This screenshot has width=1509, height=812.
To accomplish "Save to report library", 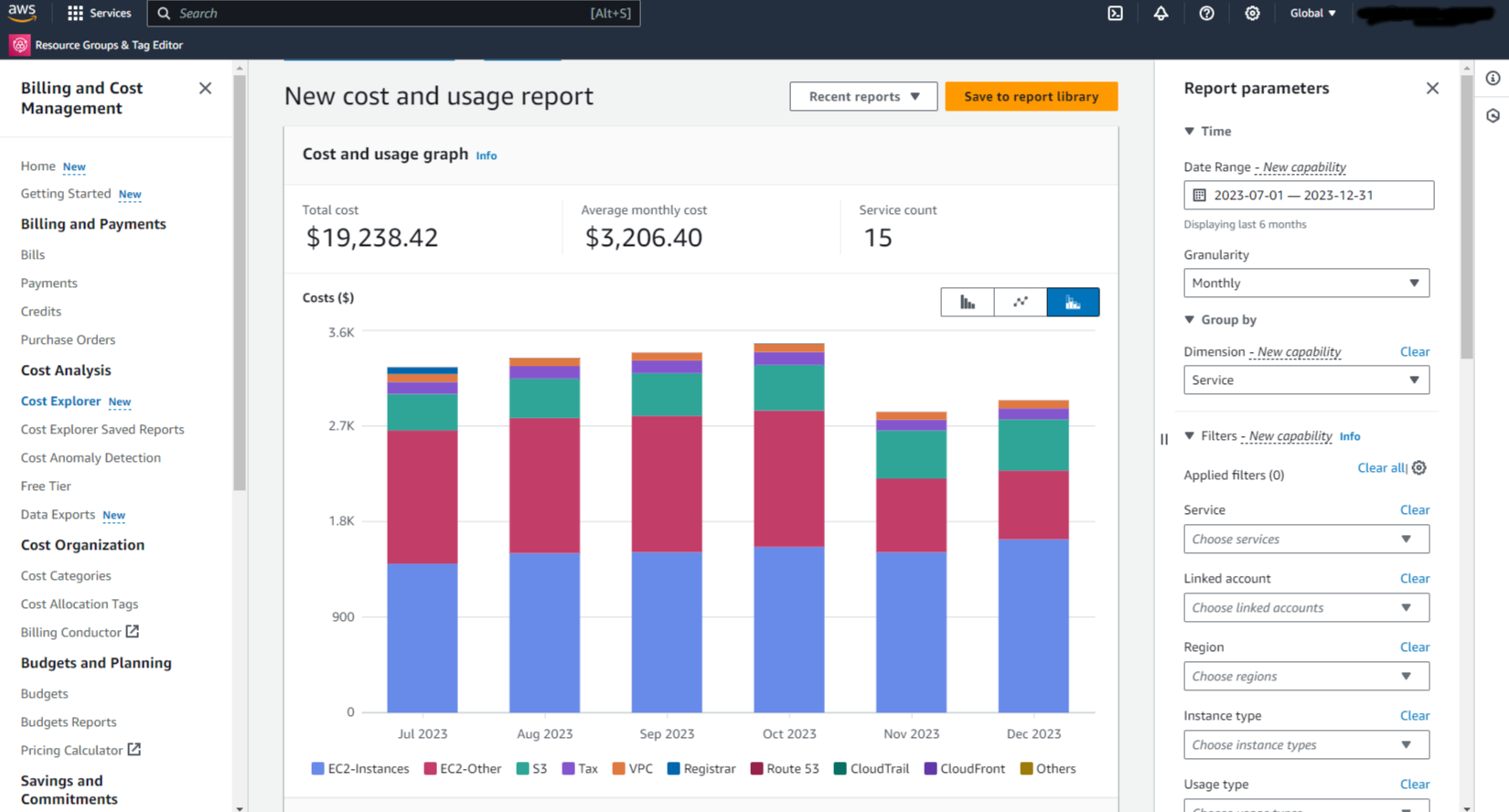I will (1031, 96).
